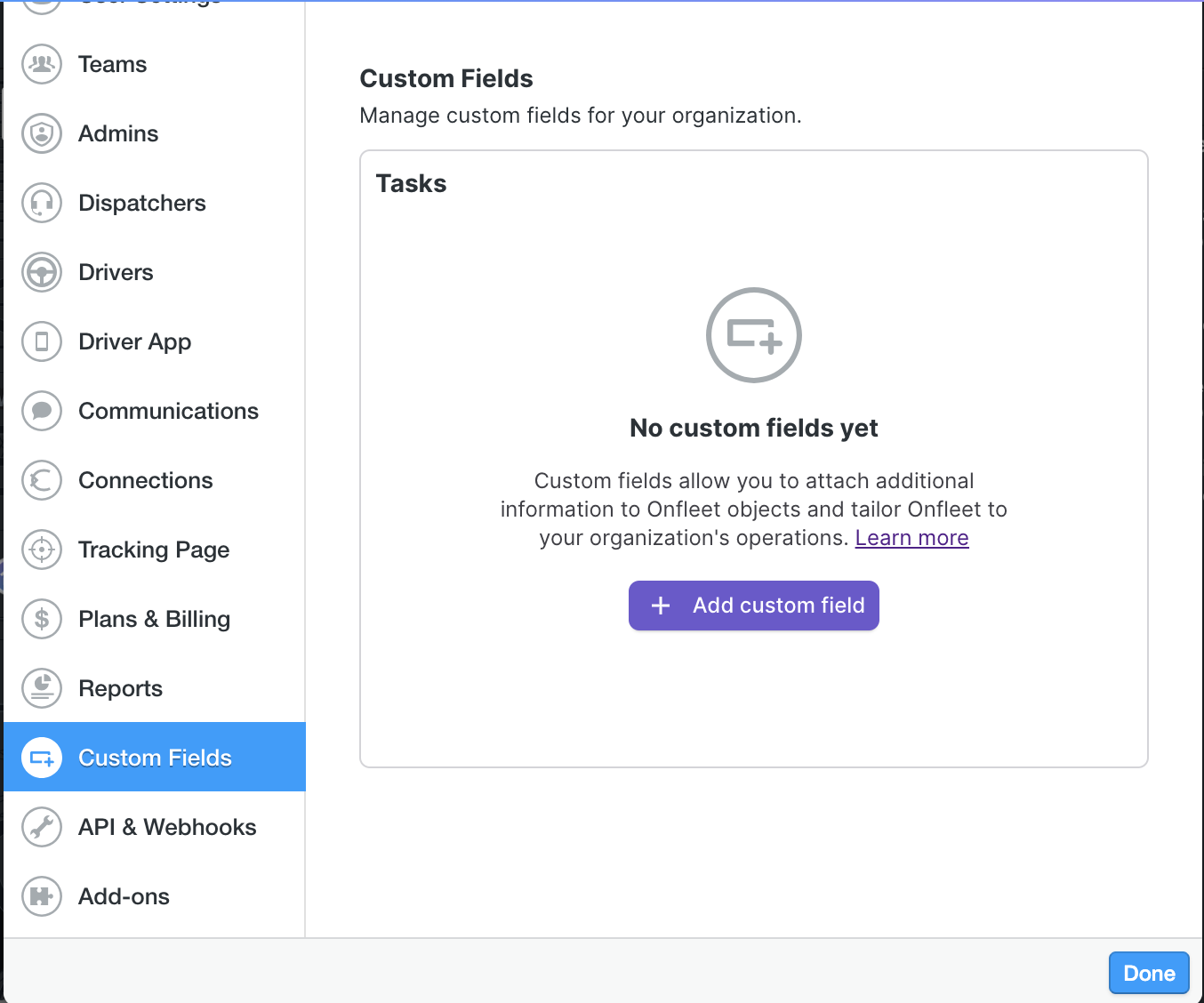Select Drivers in the sidebar
This screenshot has width=1204, height=1003.
155,272
